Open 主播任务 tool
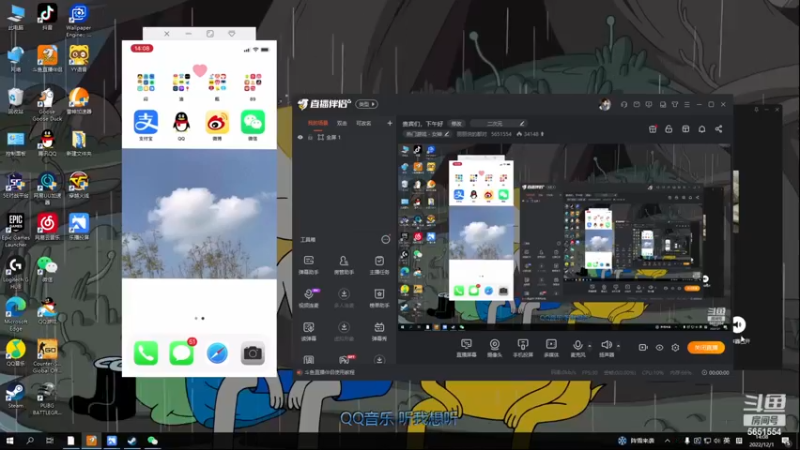 [x=379, y=265]
